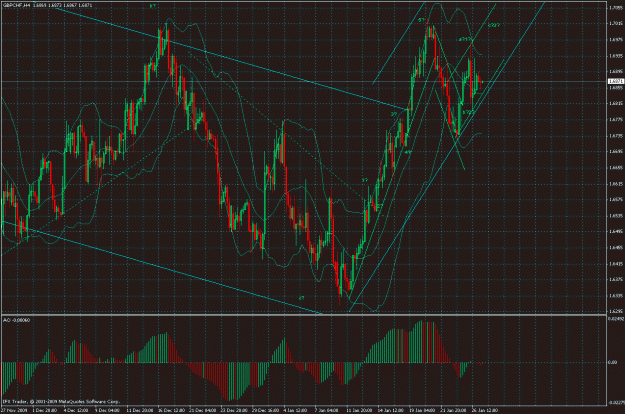Click the '14 Jan 12:00' time axis label

pos(390,410)
